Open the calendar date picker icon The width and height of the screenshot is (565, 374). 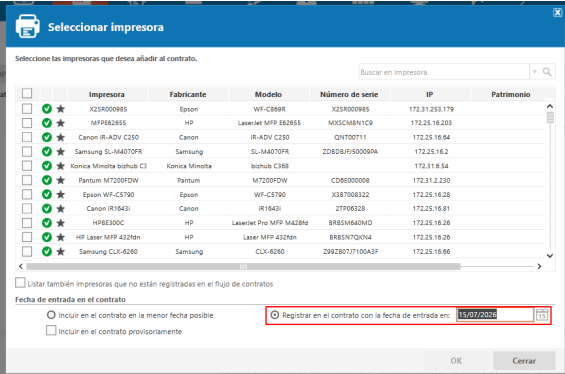point(542,315)
